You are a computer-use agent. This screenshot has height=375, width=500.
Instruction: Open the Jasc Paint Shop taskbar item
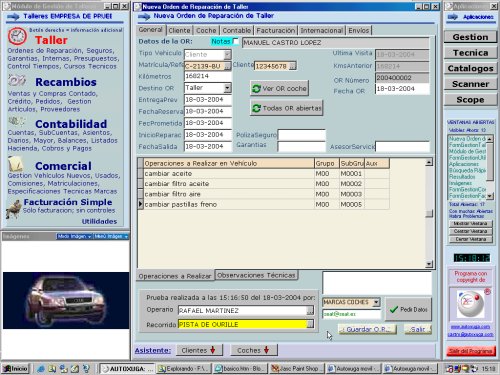[296, 368]
